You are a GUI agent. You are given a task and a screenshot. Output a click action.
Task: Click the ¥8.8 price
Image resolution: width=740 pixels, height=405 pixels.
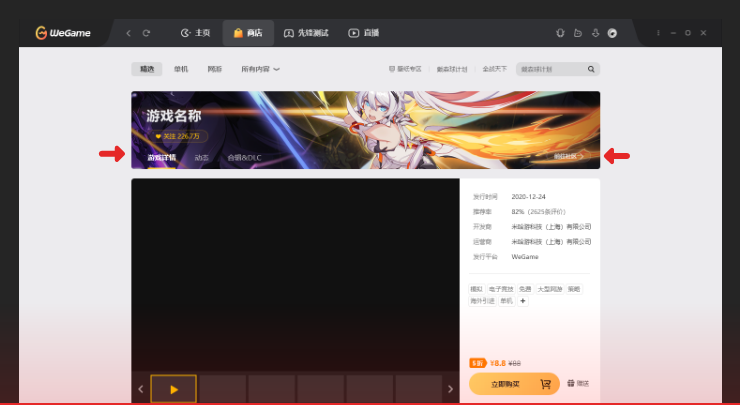click(x=498, y=363)
